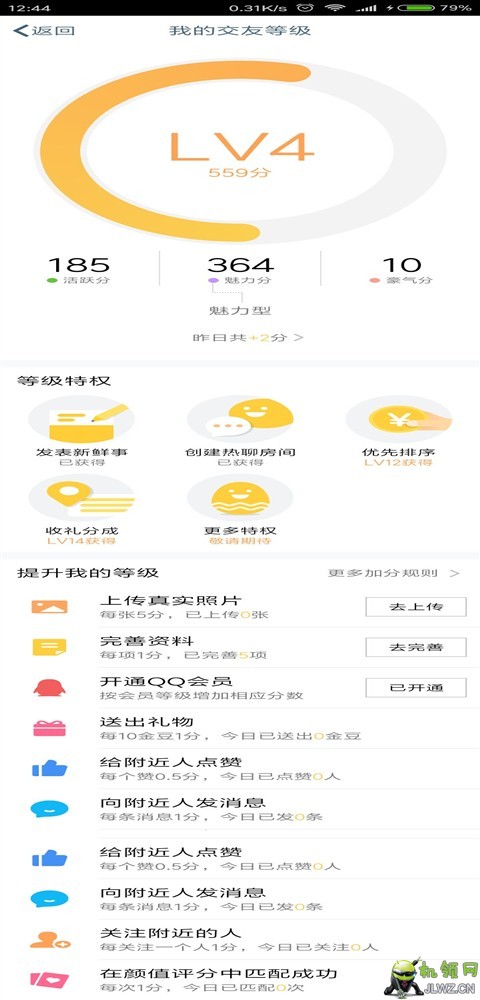Image resolution: width=480 pixels, height=1000 pixels.
Task: Tap the 关注附近的人 follow icon
Action: (50, 939)
